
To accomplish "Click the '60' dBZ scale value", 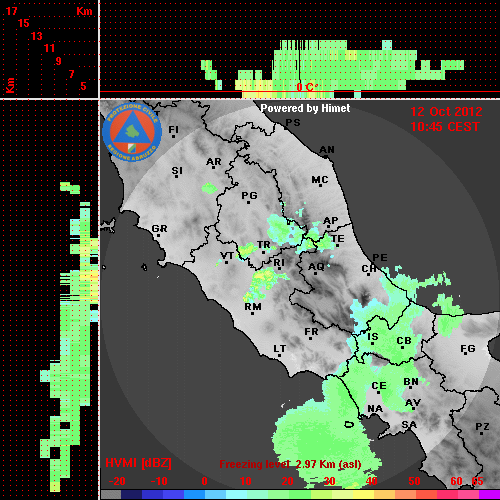I will click(x=456, y=481).
